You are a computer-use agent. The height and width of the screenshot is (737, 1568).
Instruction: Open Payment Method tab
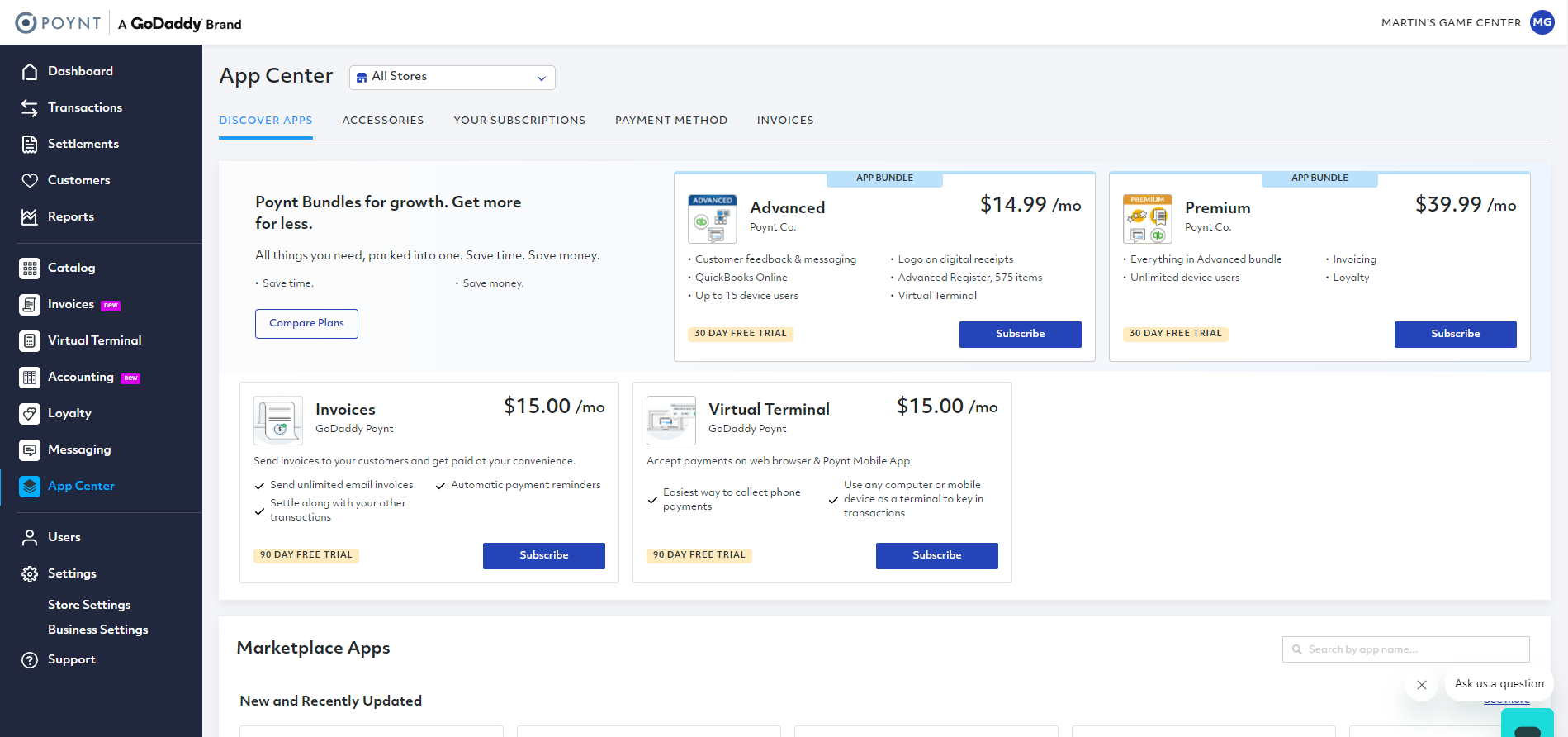click(x=671, y=121)
